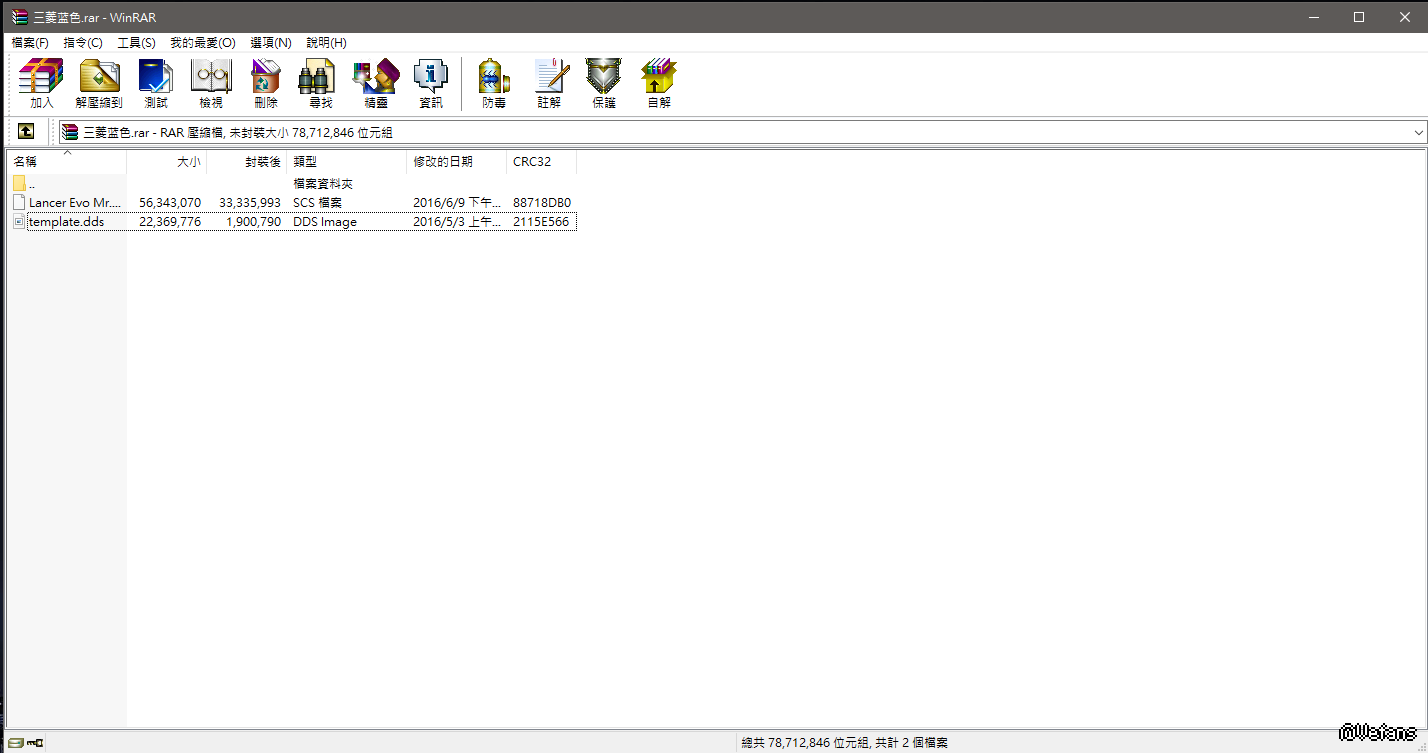This screenshot has height=753, width=1428.
Task: Click the 加入 (Add) toolbar icon
Action: pyautogui.click(x=41, y=83)
